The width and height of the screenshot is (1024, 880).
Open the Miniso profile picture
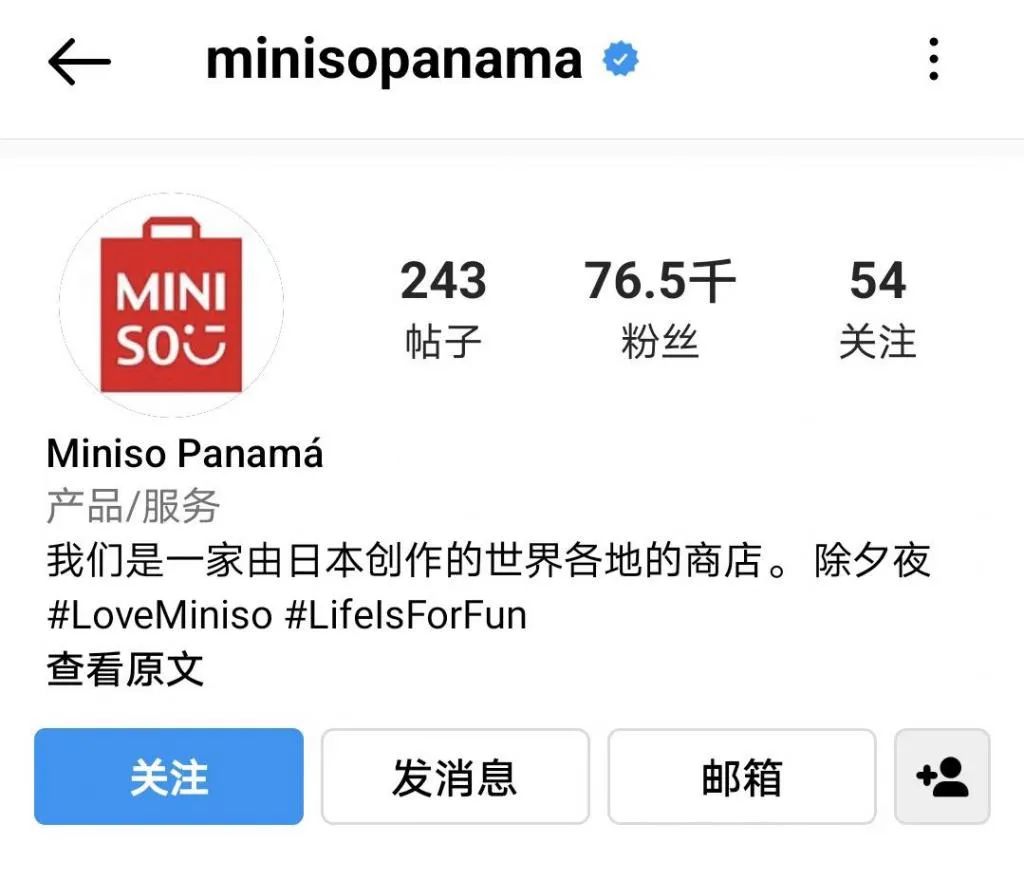(x=171, y=305)
